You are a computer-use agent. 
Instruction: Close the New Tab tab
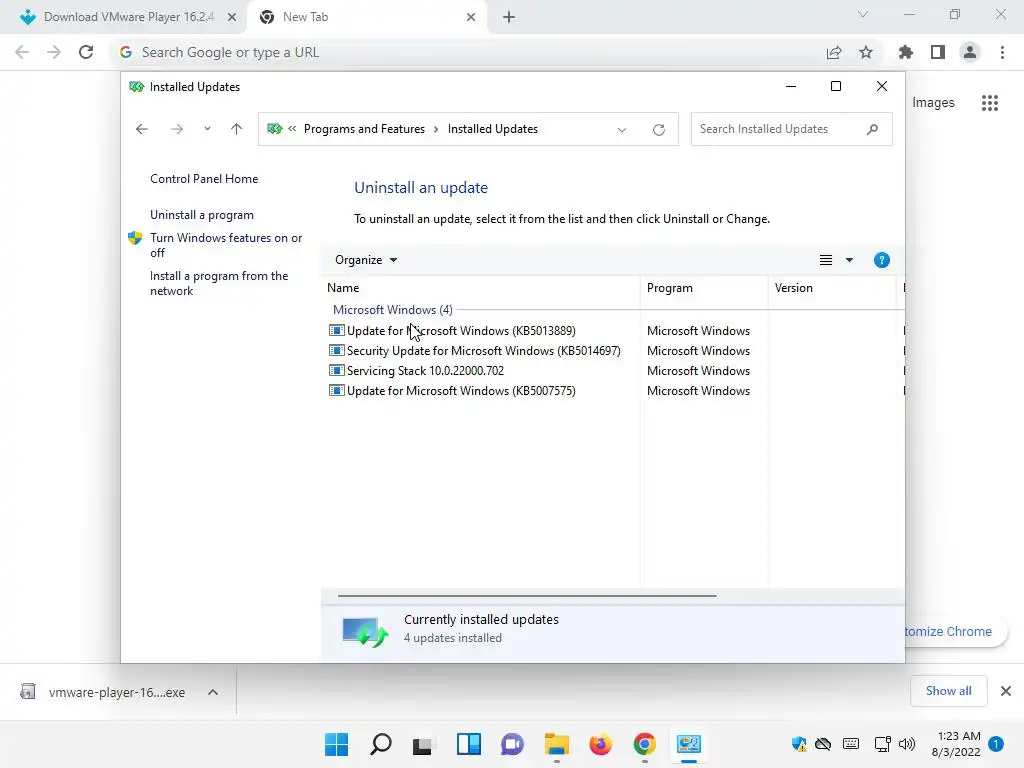coord(471,17)
